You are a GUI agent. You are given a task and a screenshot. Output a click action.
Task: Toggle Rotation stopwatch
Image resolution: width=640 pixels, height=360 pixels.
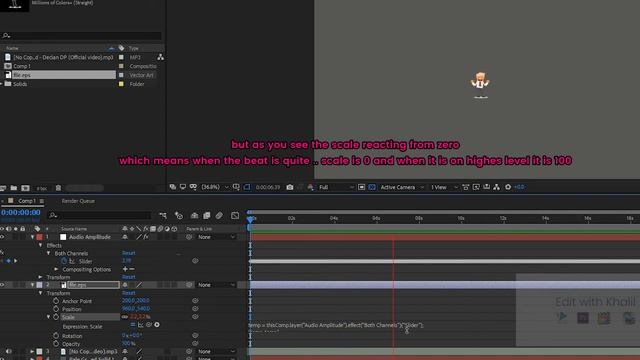click(x=56, y=336)
